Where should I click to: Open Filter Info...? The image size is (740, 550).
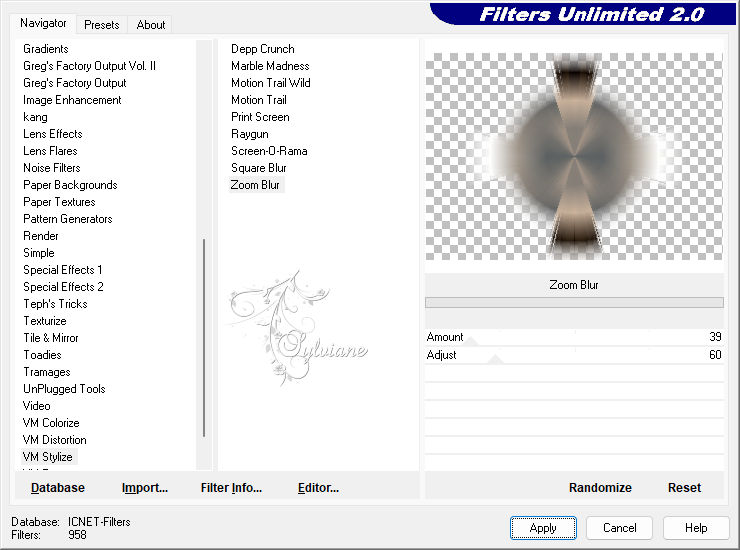(231, 488)
